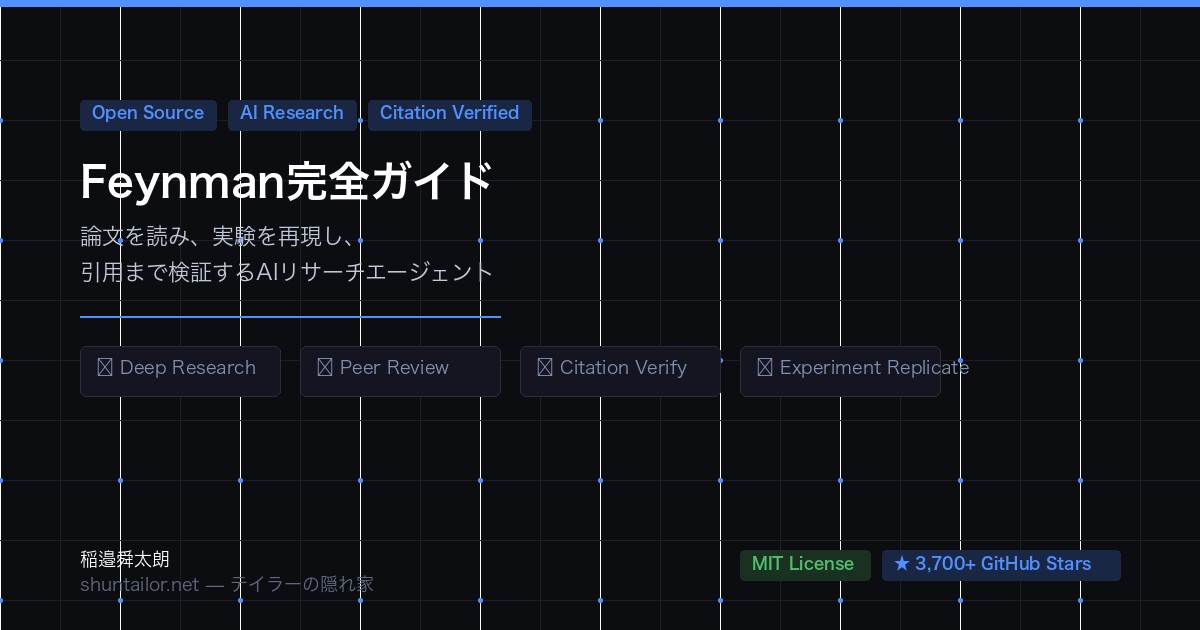1200x630 pixels.
Task: Click the icon before Deep Research
Action: (x=104, y=368)
